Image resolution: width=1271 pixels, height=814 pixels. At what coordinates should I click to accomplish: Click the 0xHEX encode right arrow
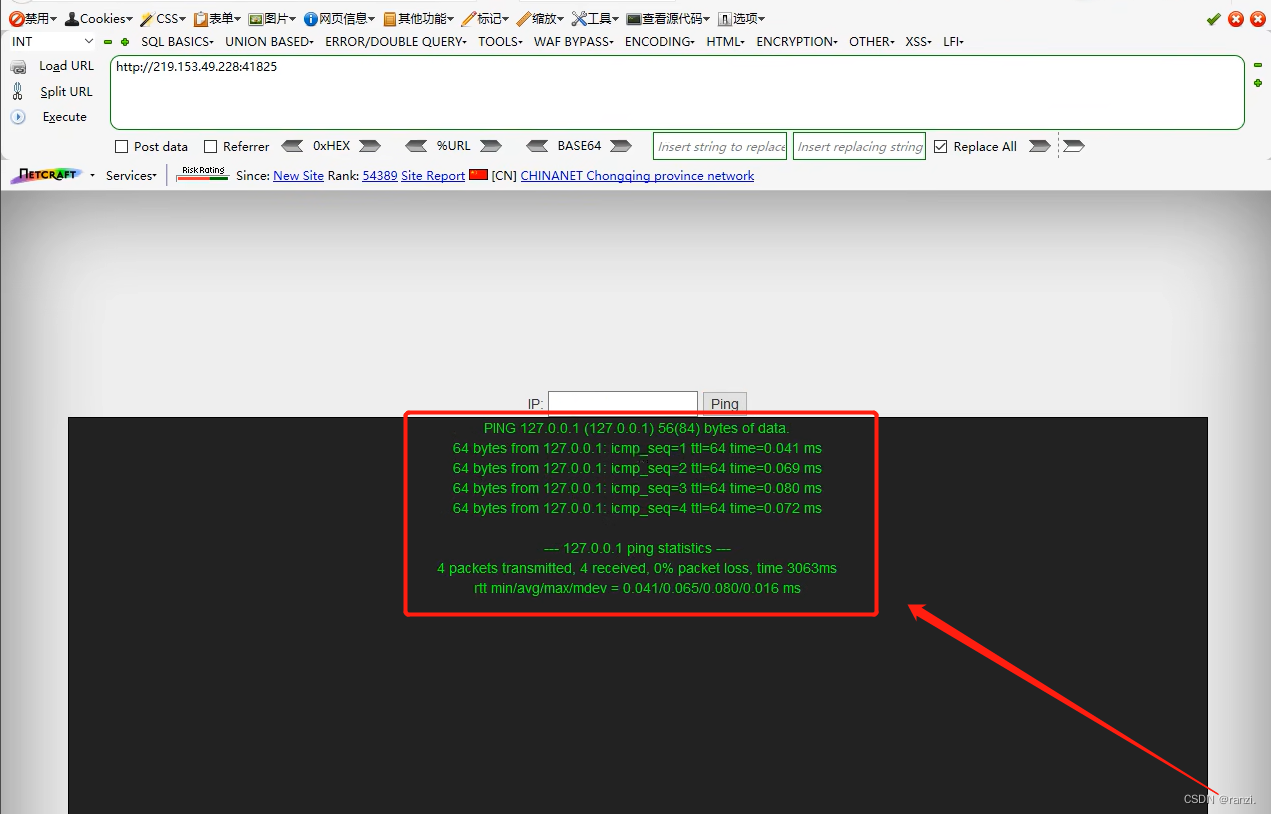coord(369,146)
